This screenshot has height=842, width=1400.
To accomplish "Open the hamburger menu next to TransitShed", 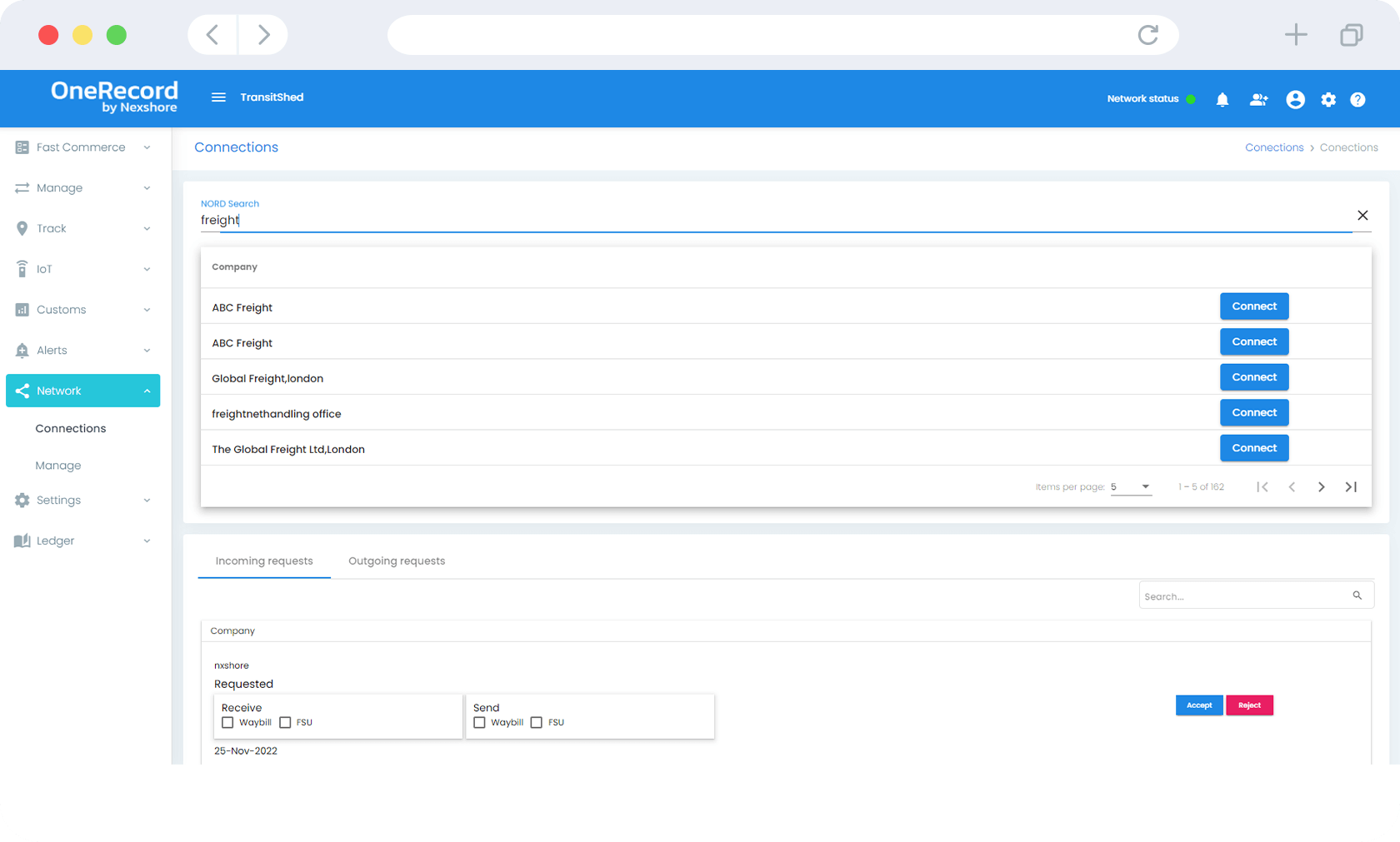I will pyautogui.click(x=218, y=97).
